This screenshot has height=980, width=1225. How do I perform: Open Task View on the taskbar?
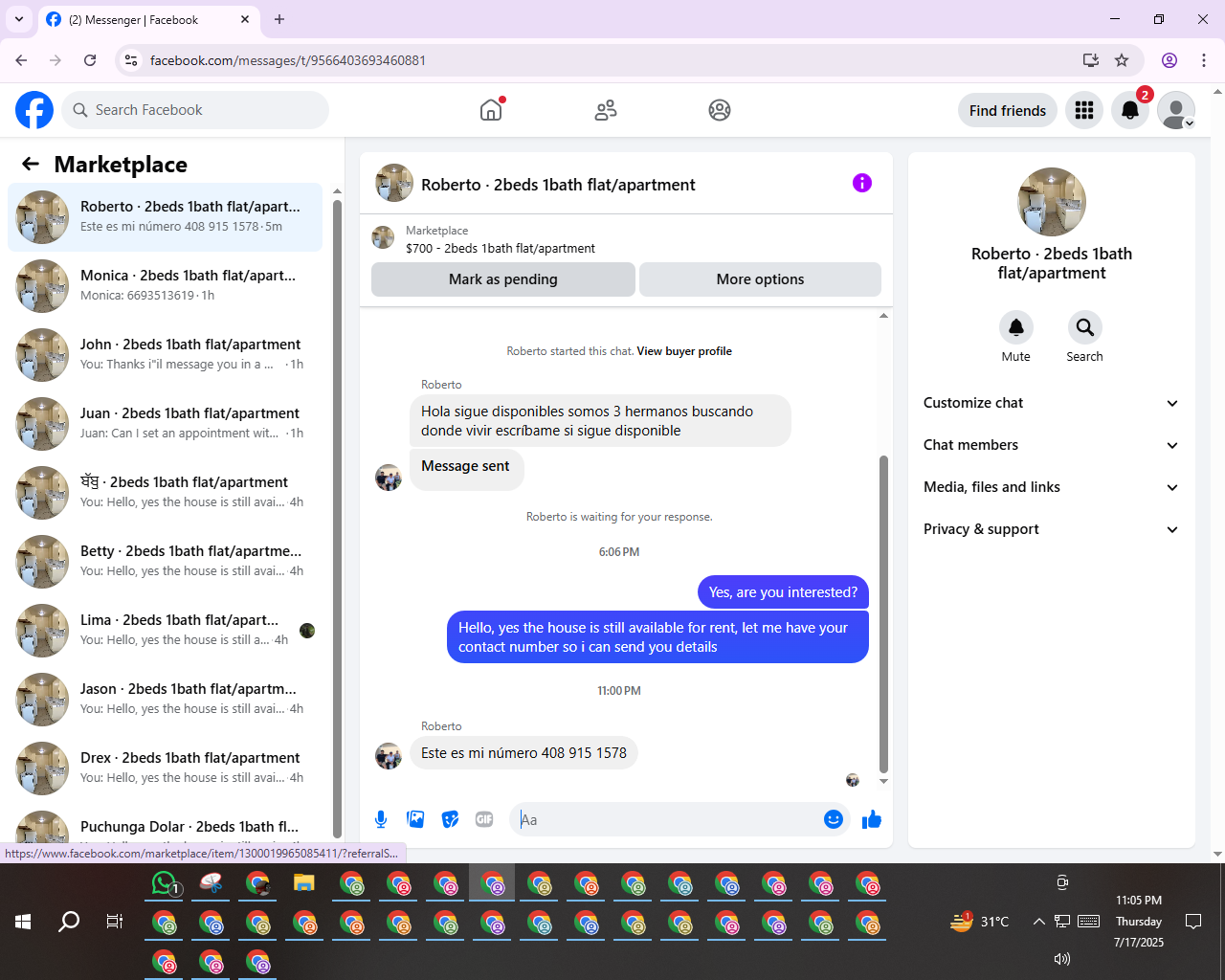[115, 922]
